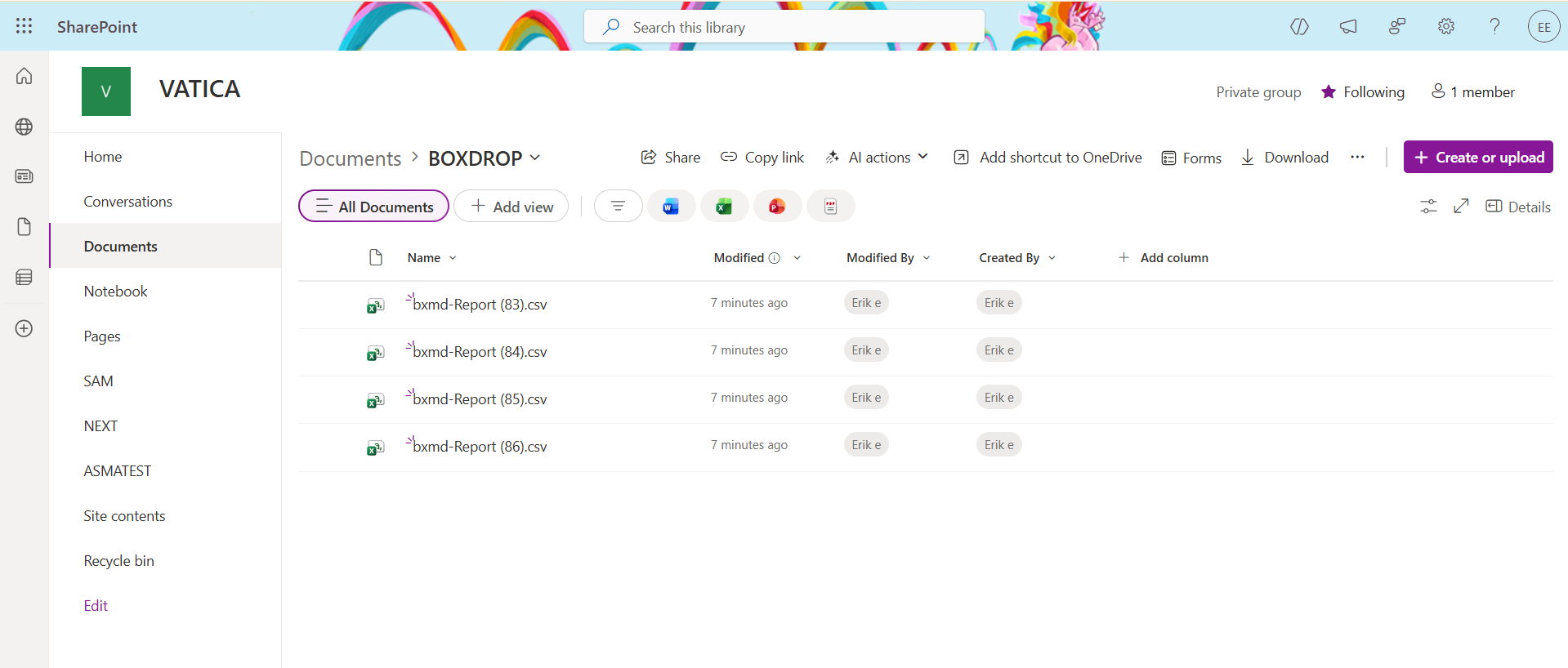Go to Documents breadcrumb
The image size is (1568, 668).
tap(351, 158)
